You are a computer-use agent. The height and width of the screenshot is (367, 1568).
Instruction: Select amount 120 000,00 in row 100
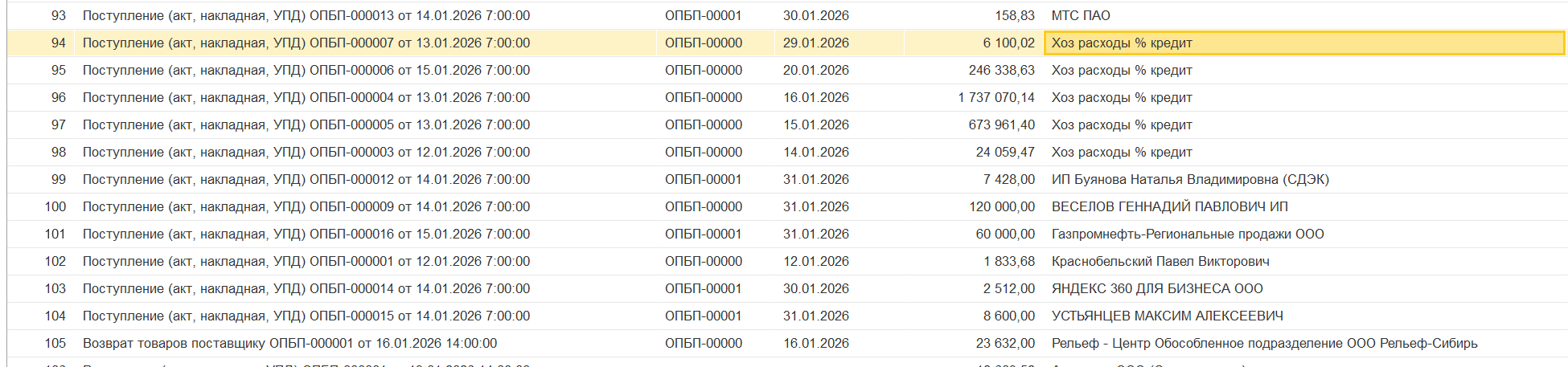pos(1001,207)
